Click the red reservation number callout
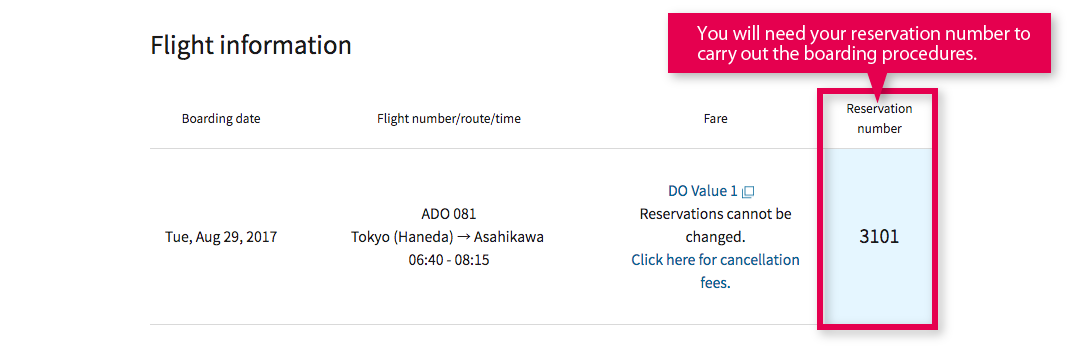1080x363 pixels. [x=859, y=43]
